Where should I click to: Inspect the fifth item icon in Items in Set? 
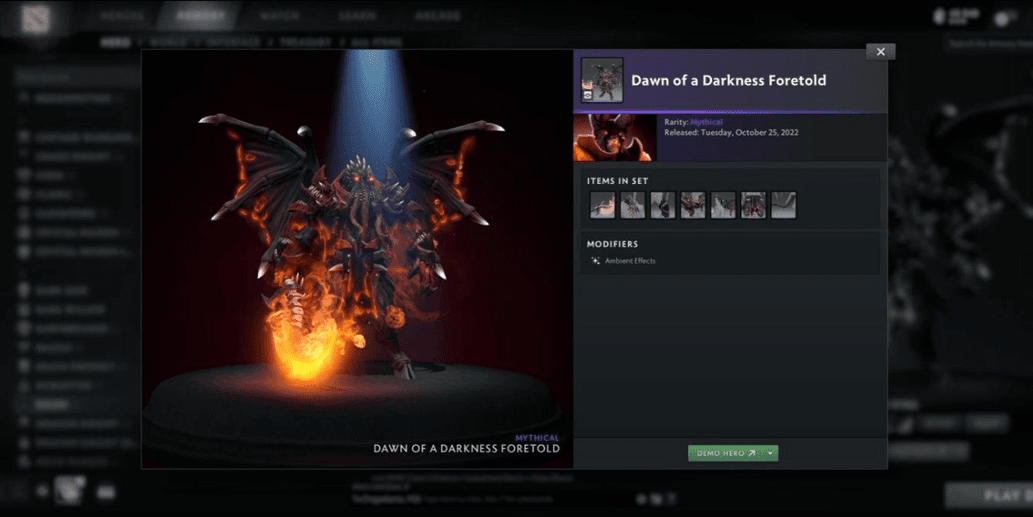tap(722, 205)
